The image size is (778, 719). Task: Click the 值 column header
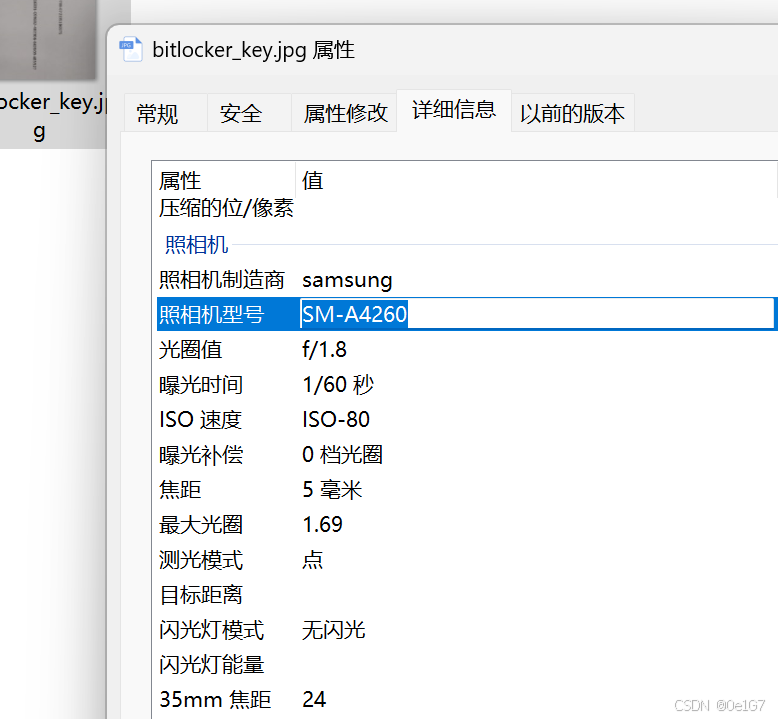pos(536,180)
